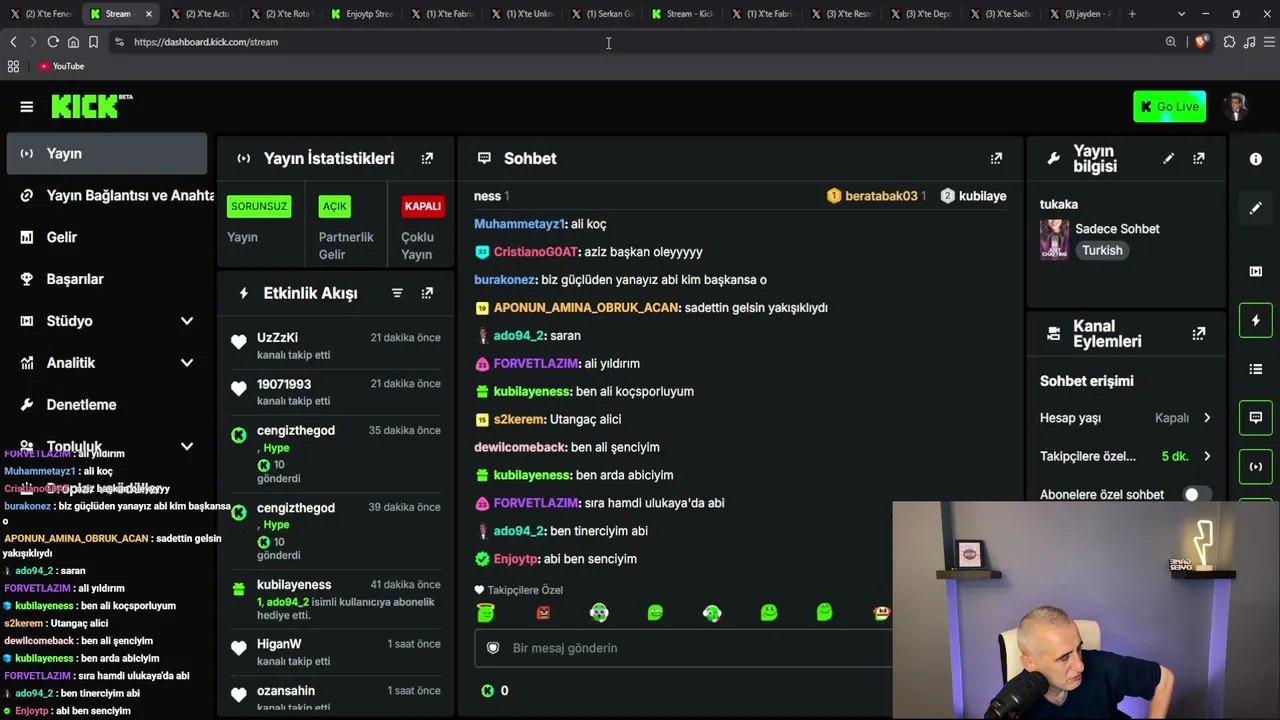The image size is (1280, 720).
Task: Open HiganW follow event
Action: tap(335, 652)
